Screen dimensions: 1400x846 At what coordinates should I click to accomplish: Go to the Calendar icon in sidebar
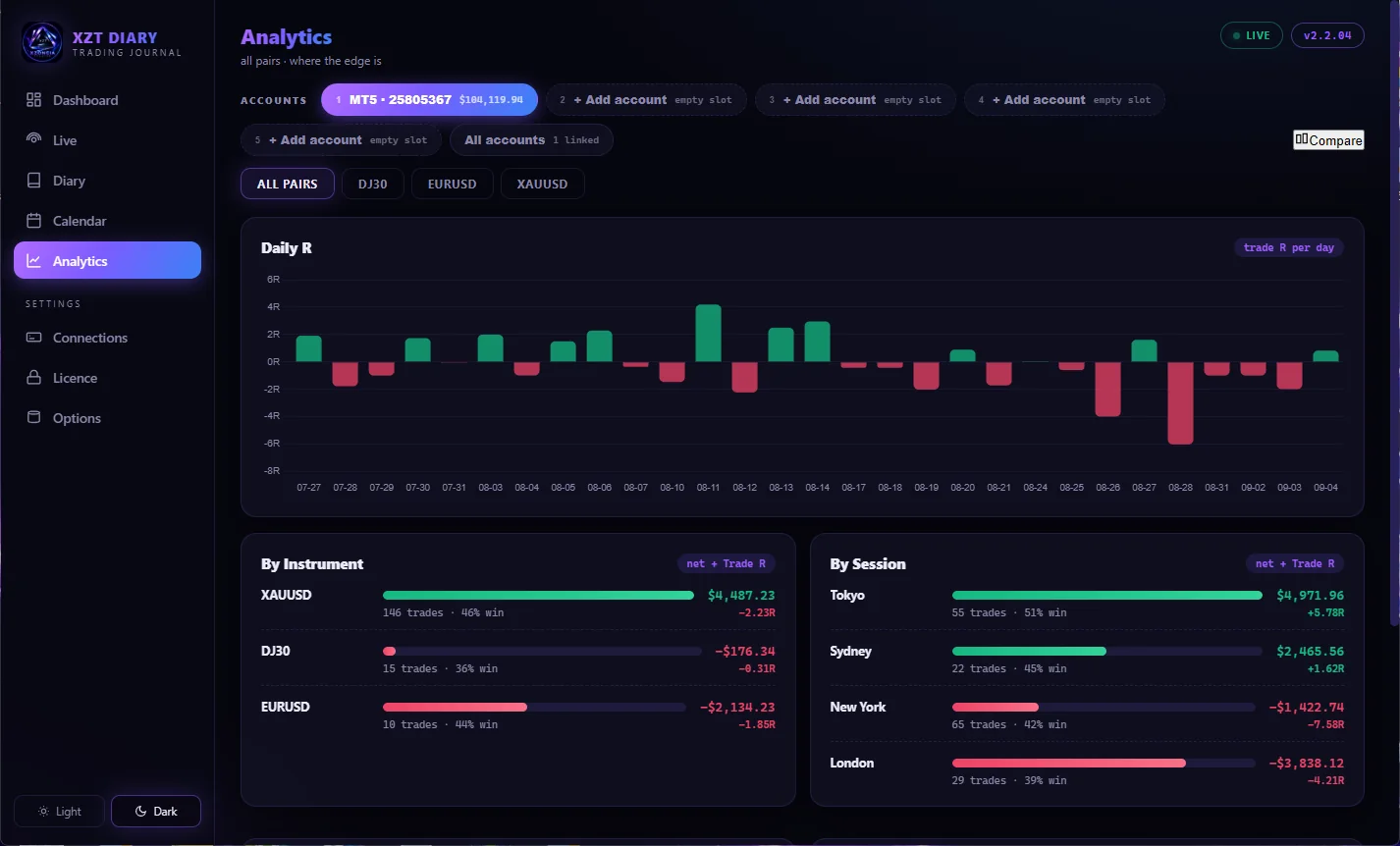click(x=33, y=221)
